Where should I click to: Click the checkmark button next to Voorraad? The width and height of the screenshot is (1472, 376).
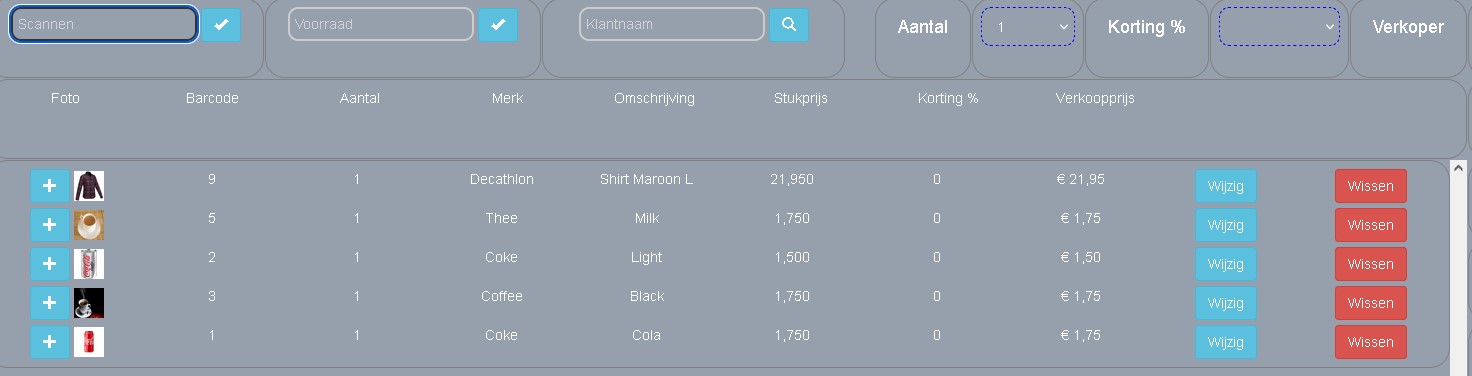[x=498, y=24]
